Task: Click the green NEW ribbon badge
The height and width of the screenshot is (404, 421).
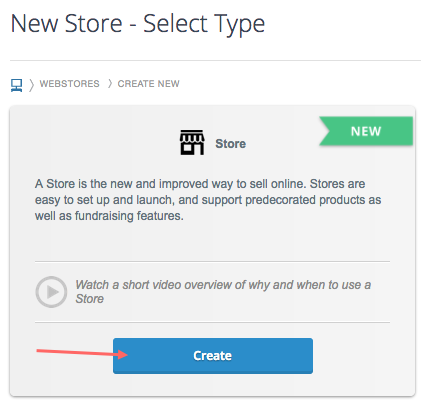Action: point(366,131)
